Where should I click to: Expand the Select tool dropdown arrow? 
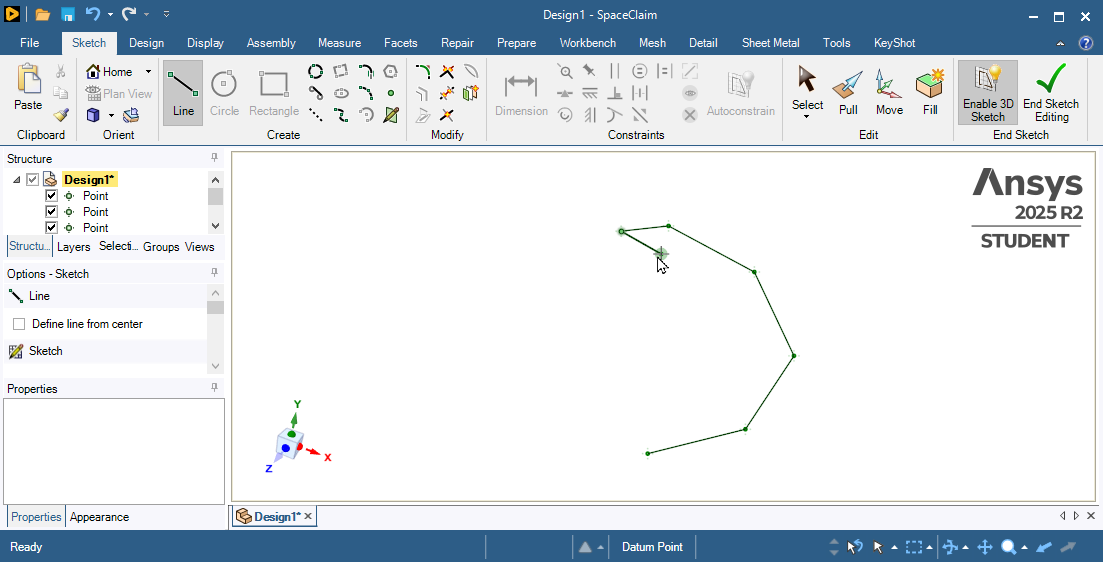pos(807,116)
